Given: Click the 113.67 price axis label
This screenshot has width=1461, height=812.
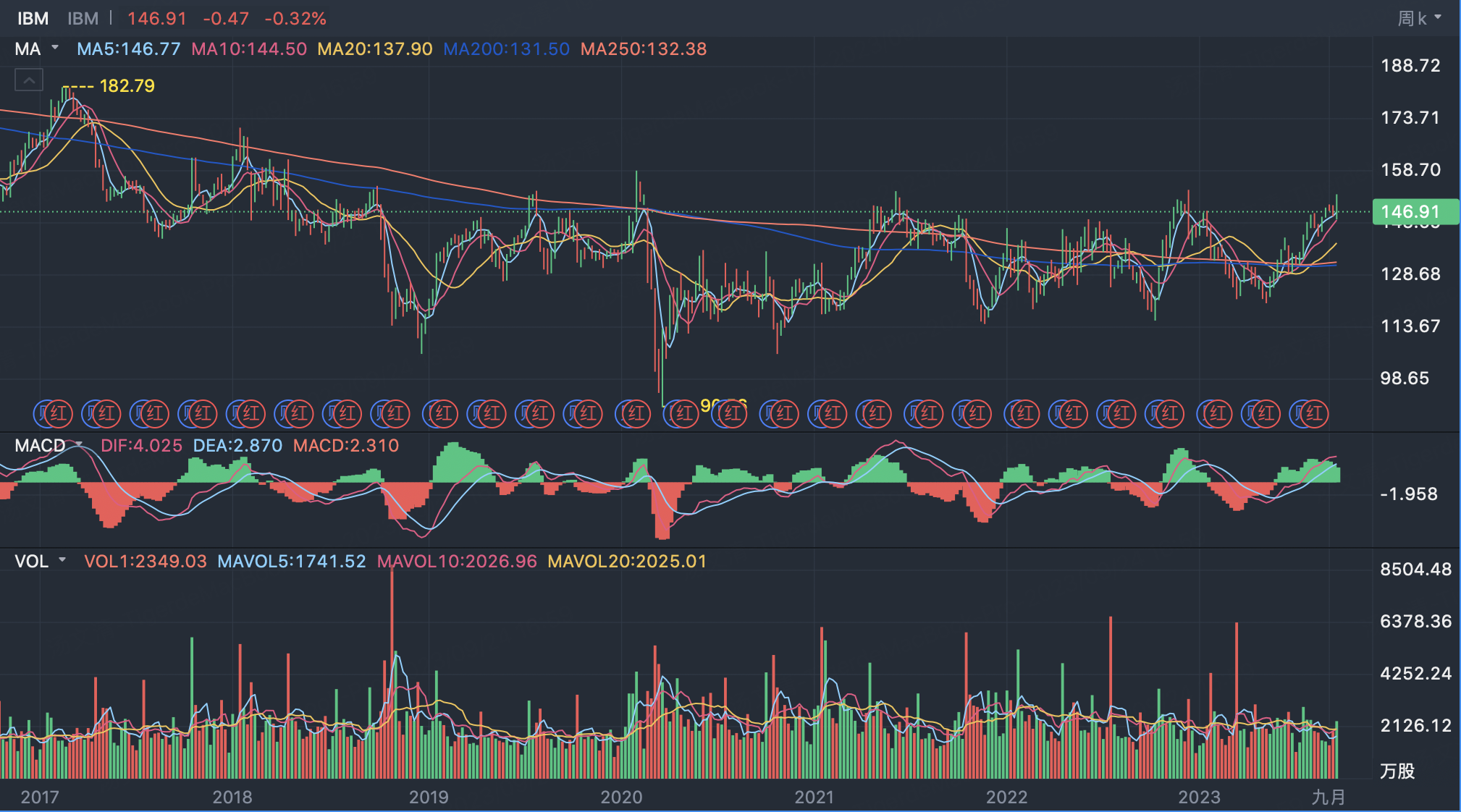Looking at the screenshot, I should click(1410, 326).
